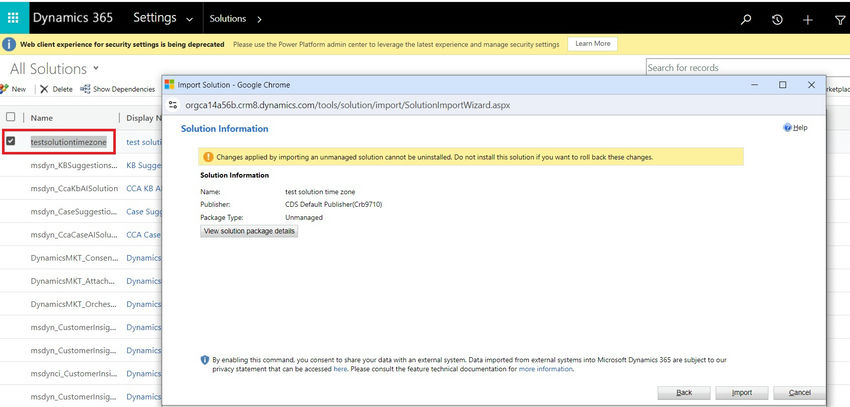Open the All Solutions view selector

coord(55,69)
